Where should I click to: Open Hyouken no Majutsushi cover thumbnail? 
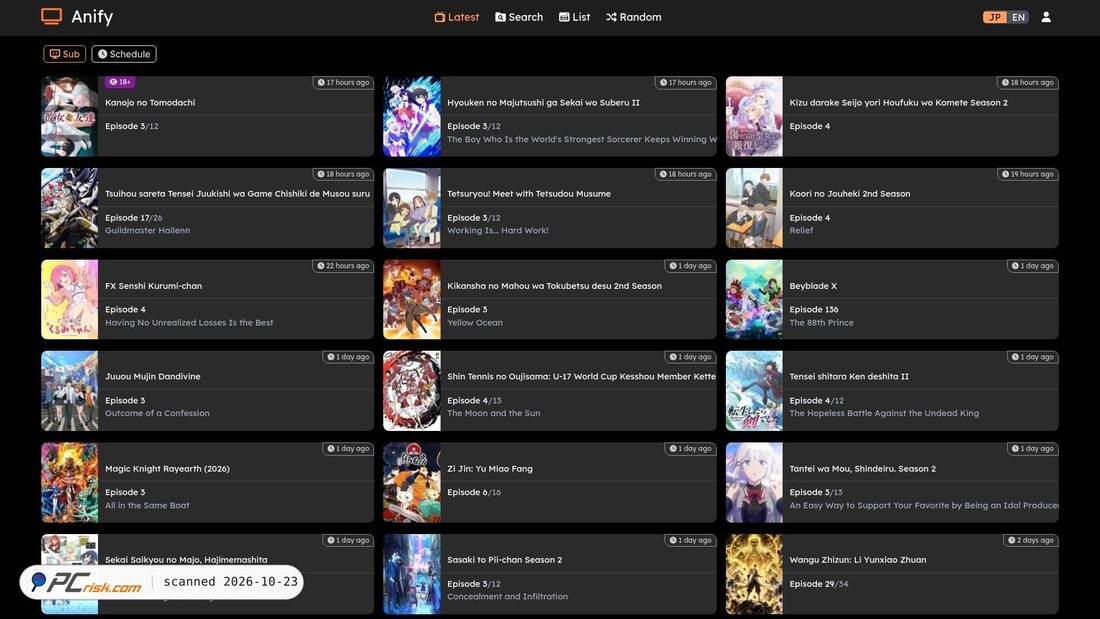[x=412, y=117]
